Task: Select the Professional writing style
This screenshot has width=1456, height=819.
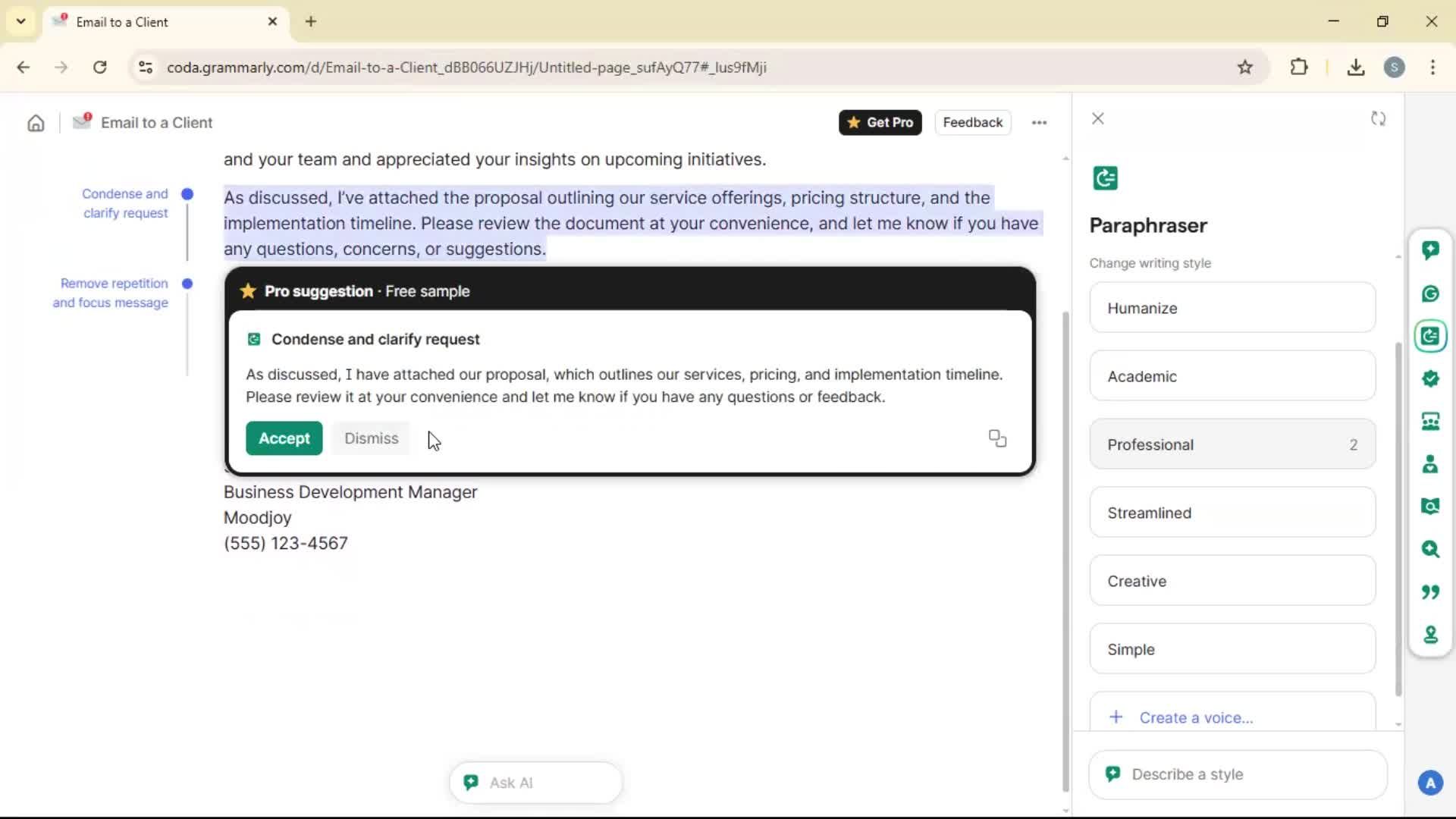Action: click(x=1232, y=444)
